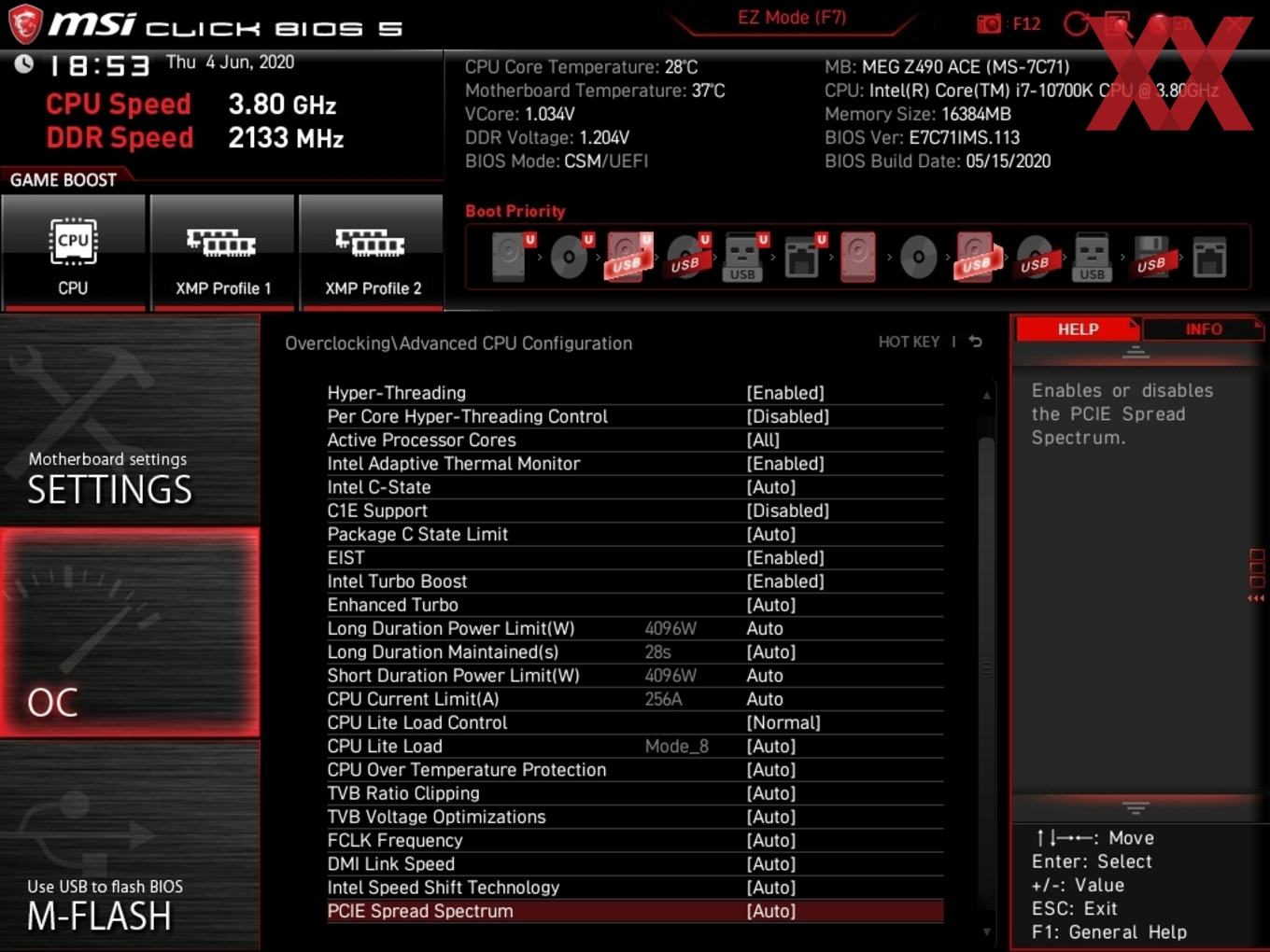The image size is (1270, 952).
Task: Click the circular refresh arrow icon at top
Action: 1076,24
